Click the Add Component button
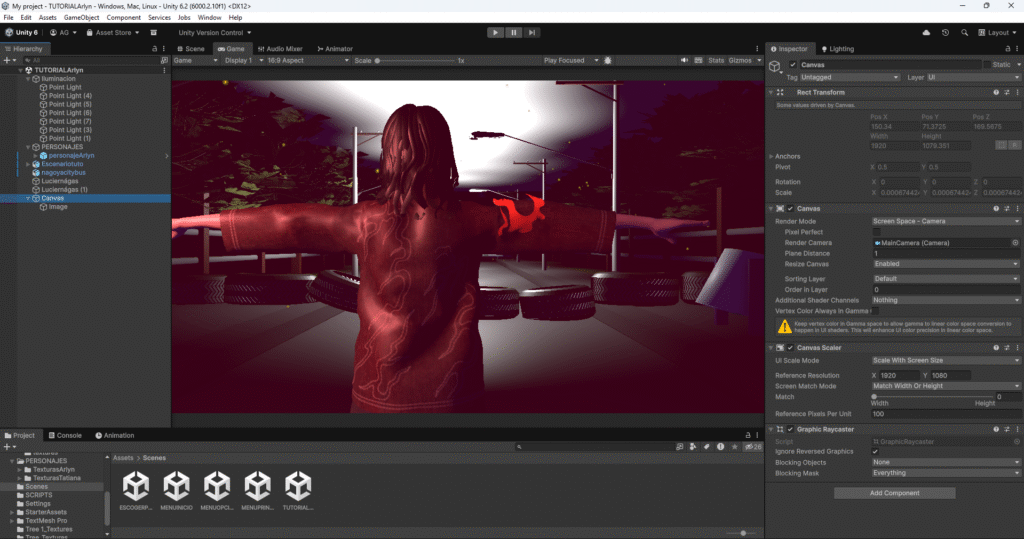Screen dimensions: 1024x539 pyautogui.click(x=894, y=493)
